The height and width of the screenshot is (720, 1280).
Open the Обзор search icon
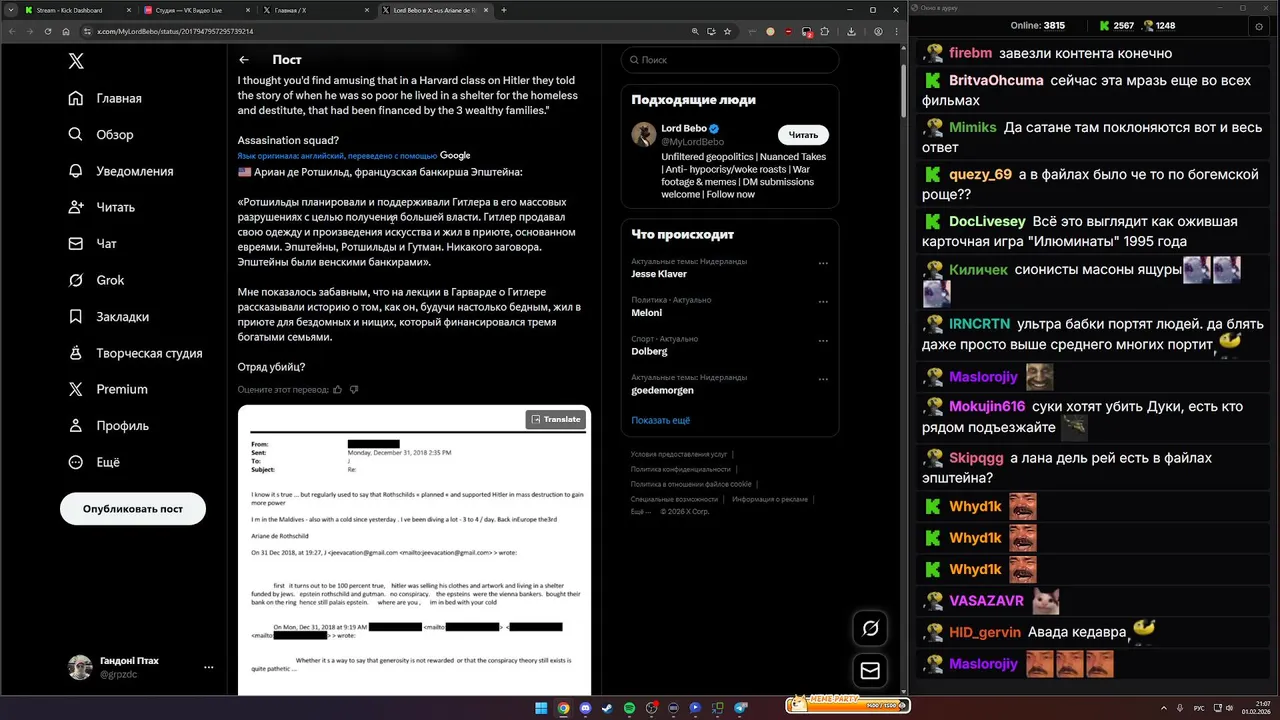pos(76,134)
